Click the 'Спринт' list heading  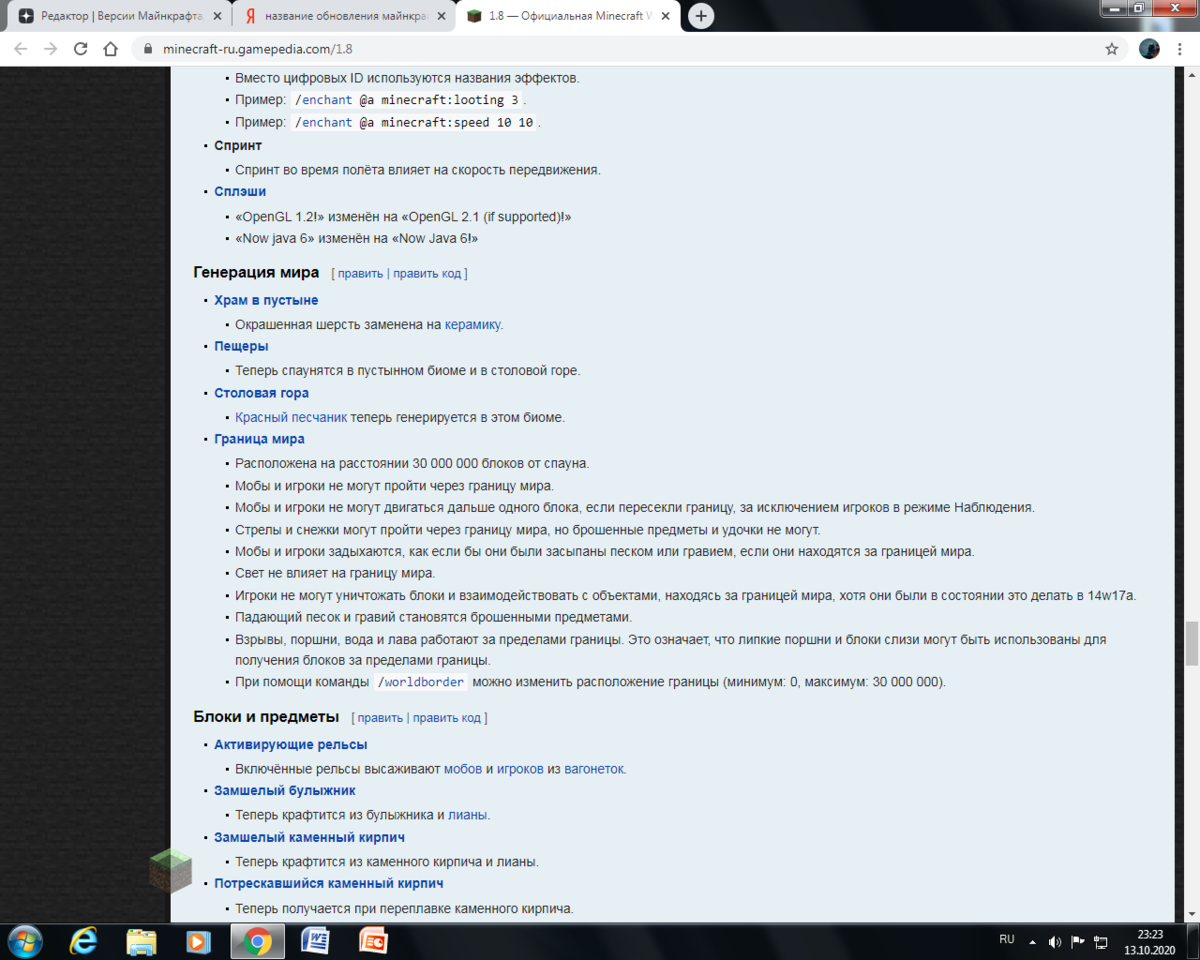(238, 145)
